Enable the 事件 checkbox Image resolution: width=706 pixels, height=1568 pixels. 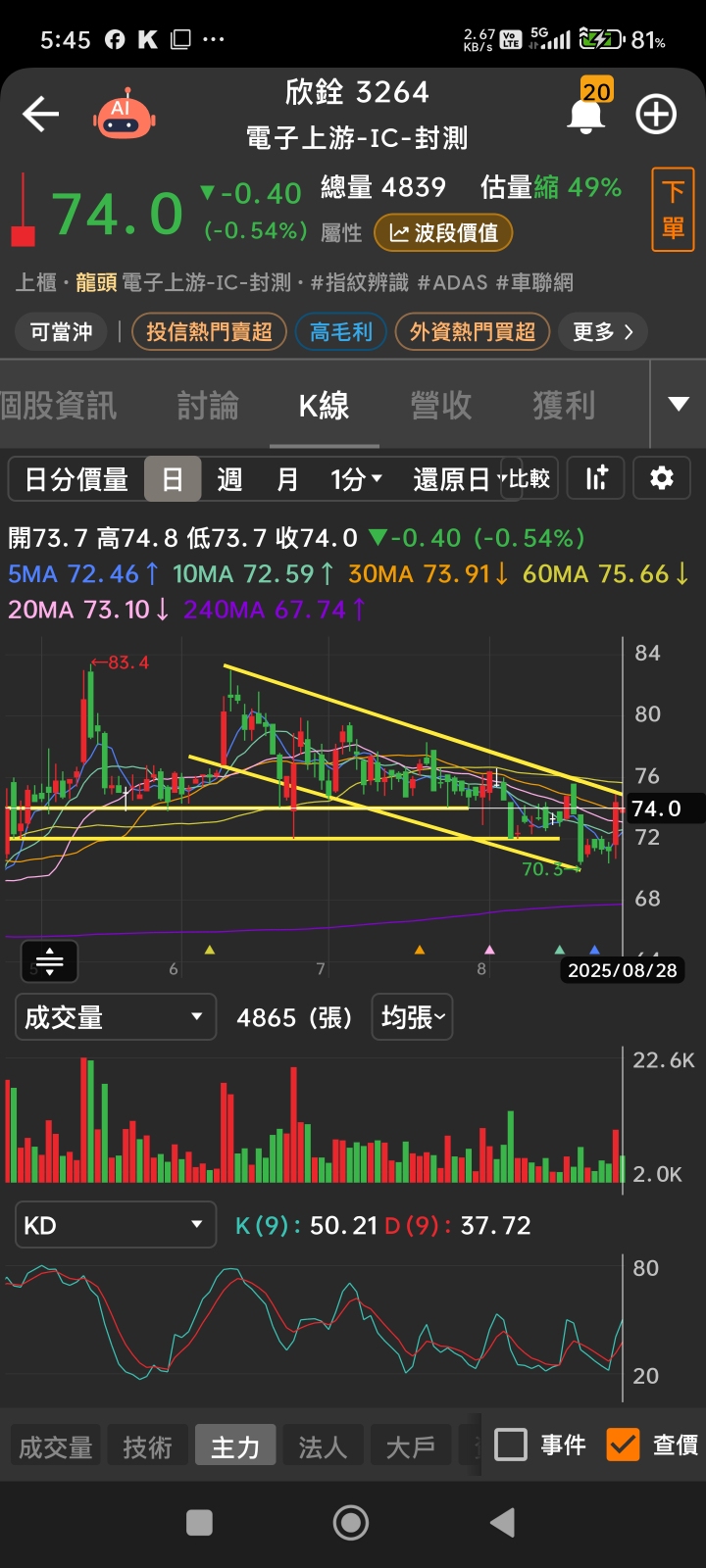tap(511, 1445)
